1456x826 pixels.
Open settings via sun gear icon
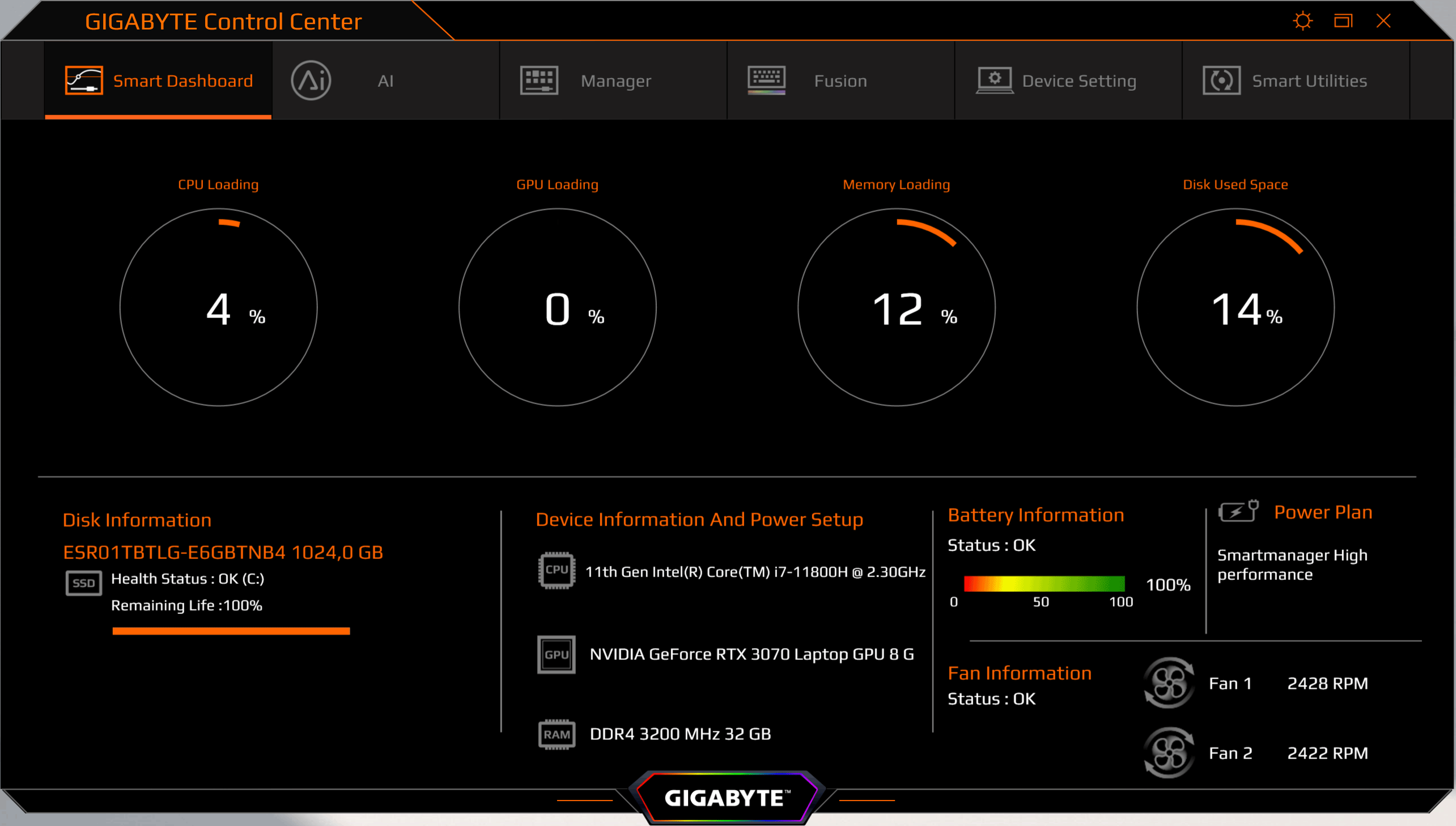point(1302,21)
